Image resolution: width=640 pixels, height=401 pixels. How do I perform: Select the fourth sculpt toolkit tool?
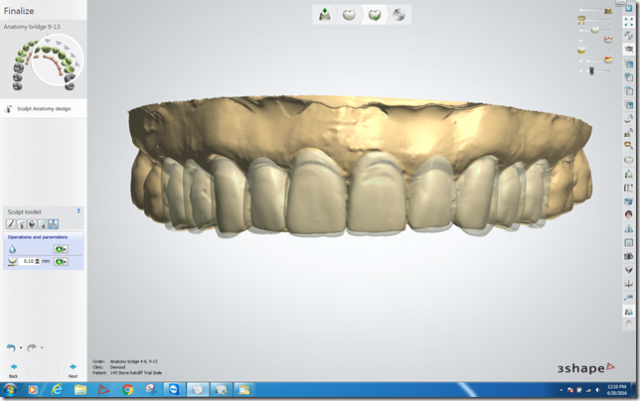pyautogui.click(x=43, y=224)
